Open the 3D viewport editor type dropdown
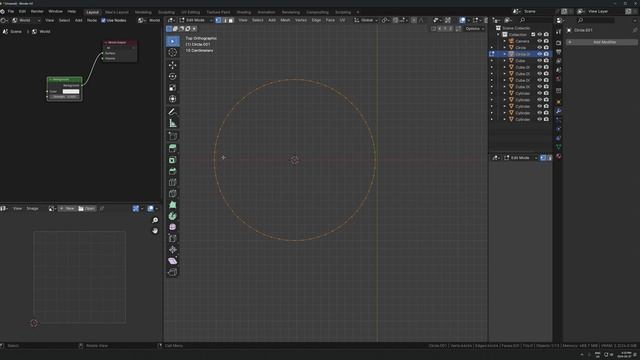The height and width of the screenshot is (360, 640). tap(171, 20)
